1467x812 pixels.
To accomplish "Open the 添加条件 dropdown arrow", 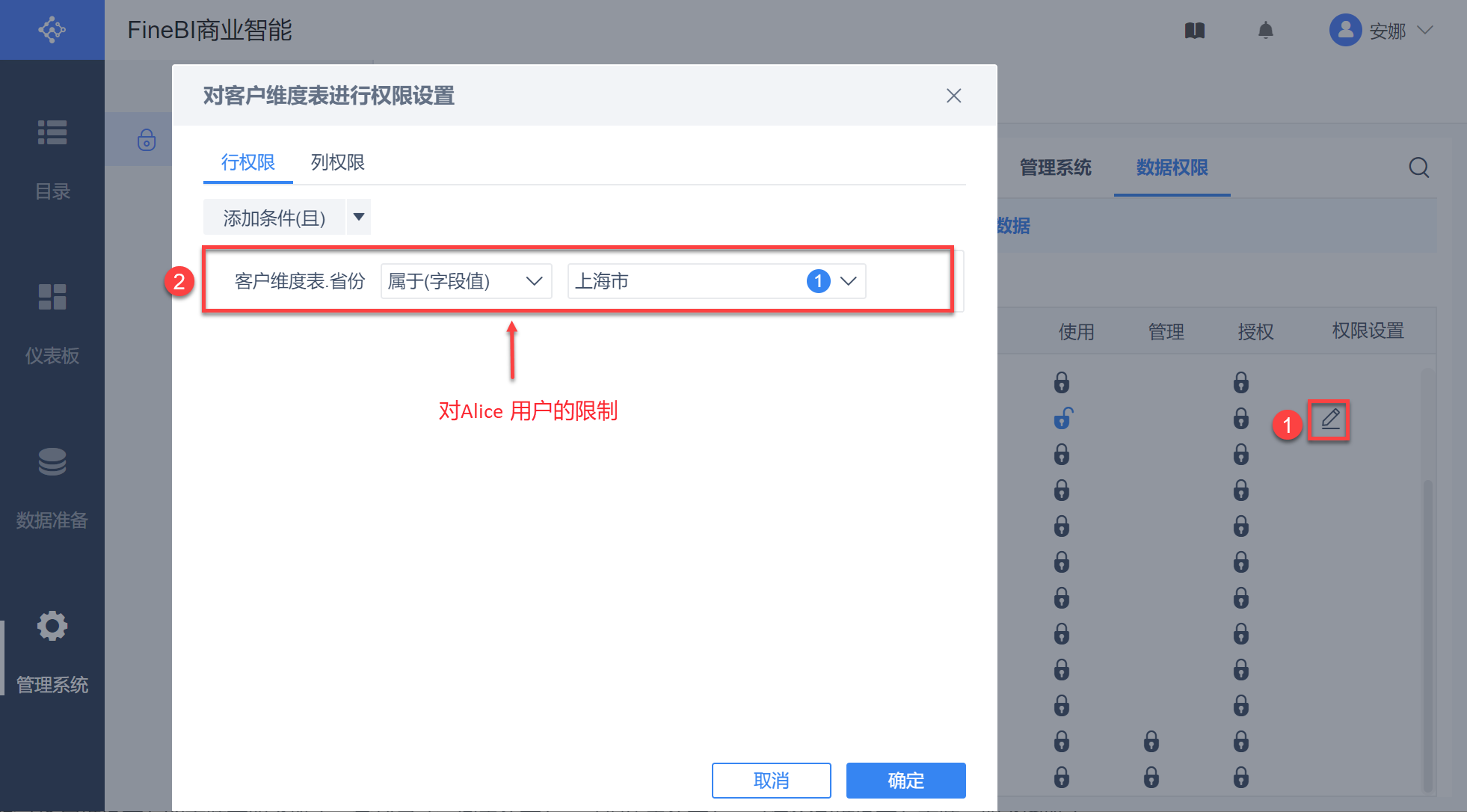I will pyautogui.click(x=359, y=218).
